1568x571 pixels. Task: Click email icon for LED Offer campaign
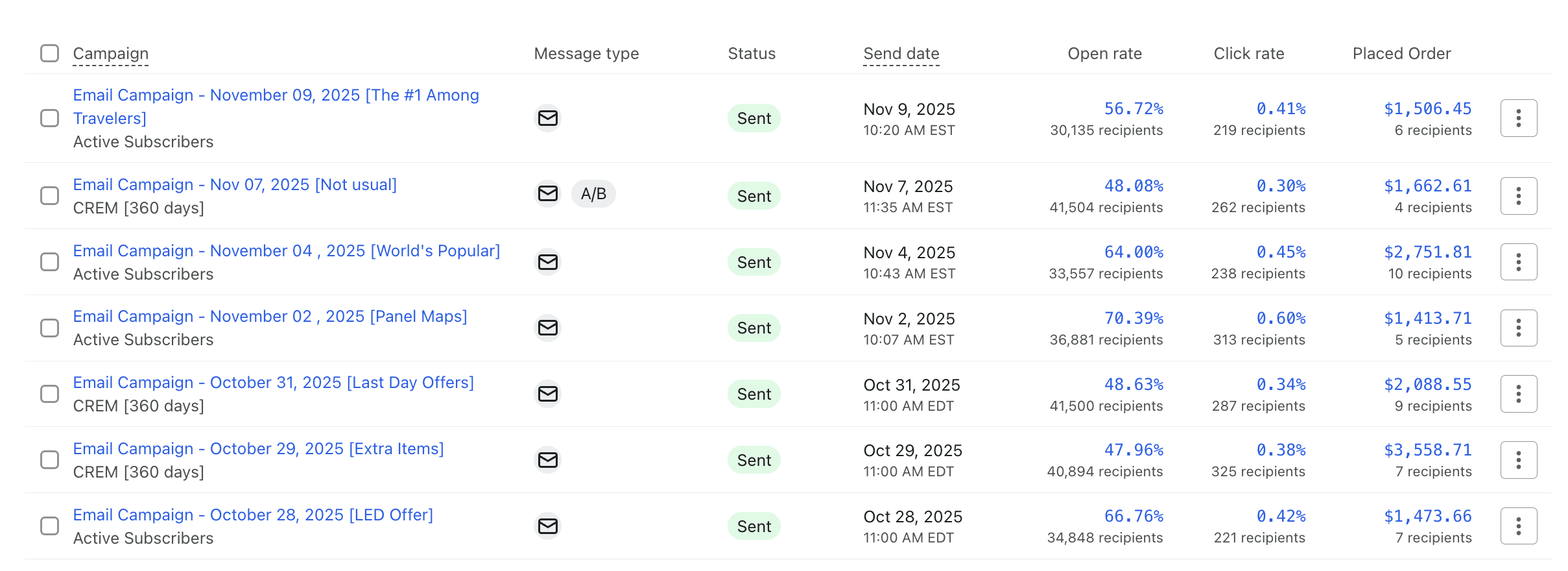548,526
